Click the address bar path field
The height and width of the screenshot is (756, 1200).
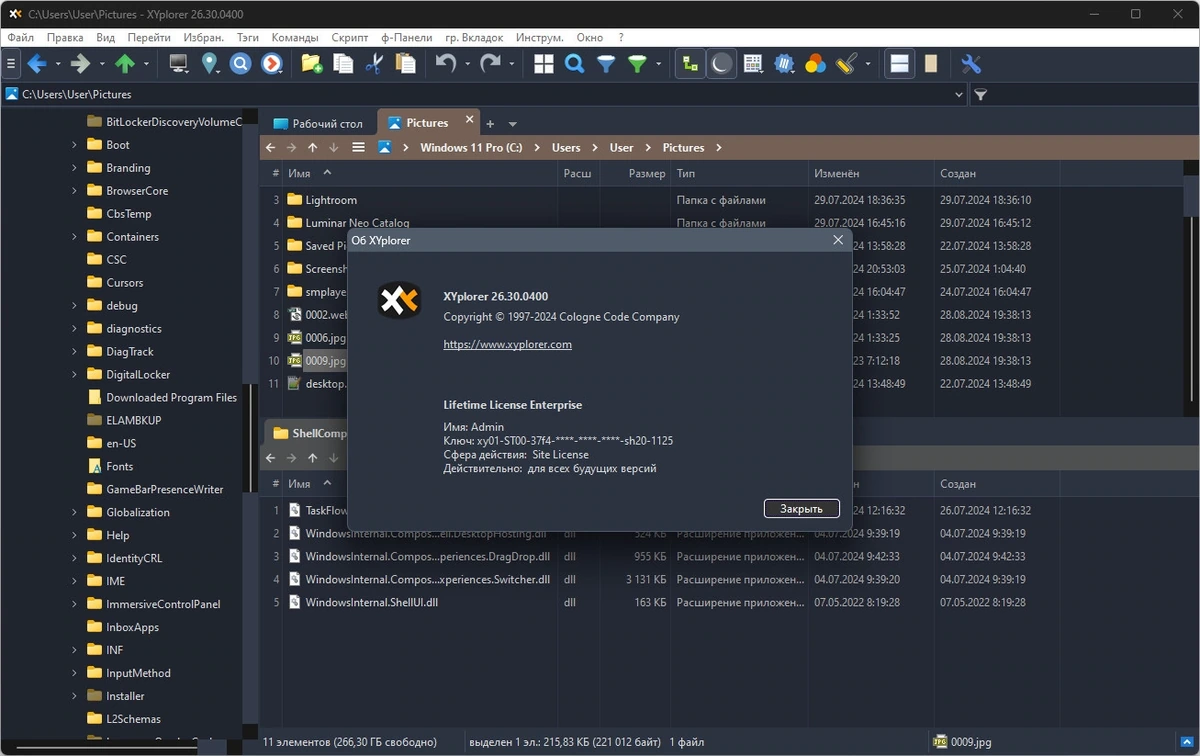pos(485,95)
